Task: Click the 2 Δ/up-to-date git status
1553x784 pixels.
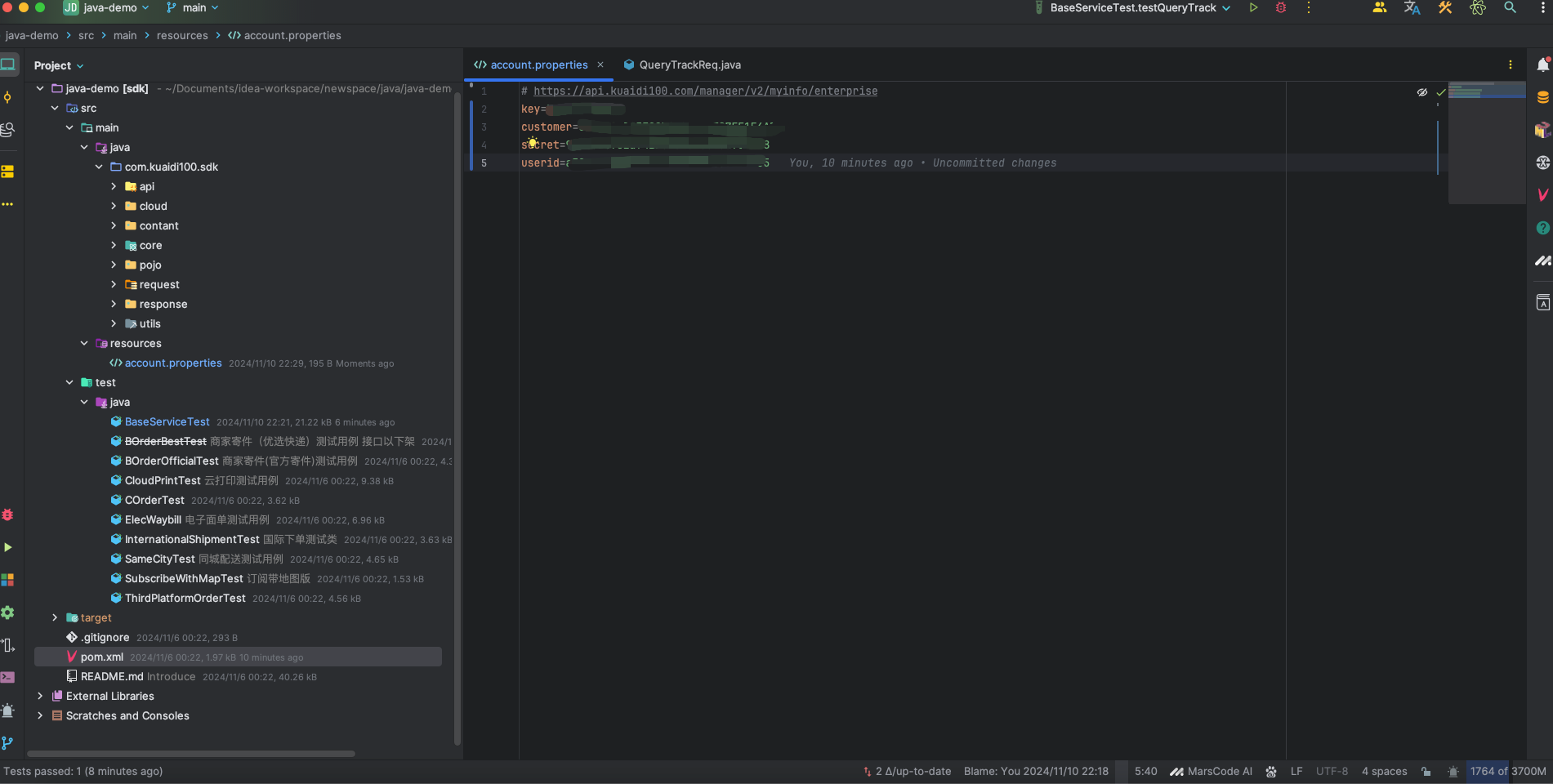Action: coord(907,771)
